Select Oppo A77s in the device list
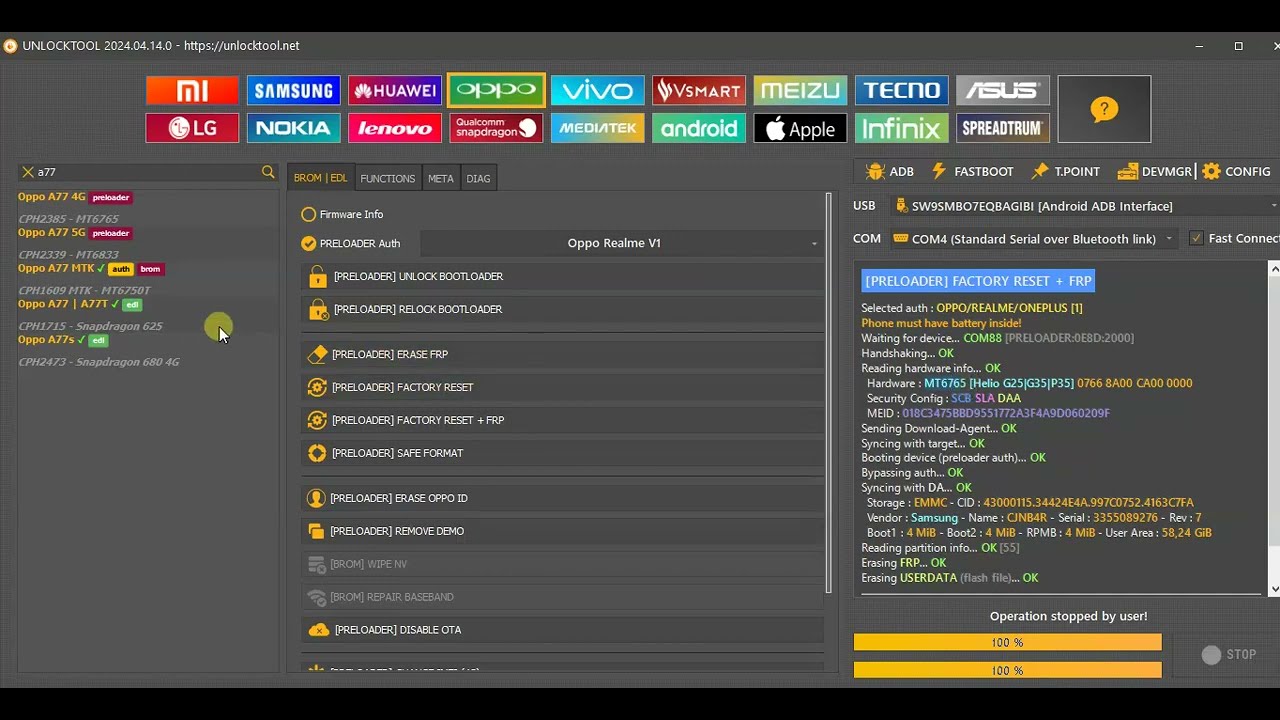 click(46, 340)
